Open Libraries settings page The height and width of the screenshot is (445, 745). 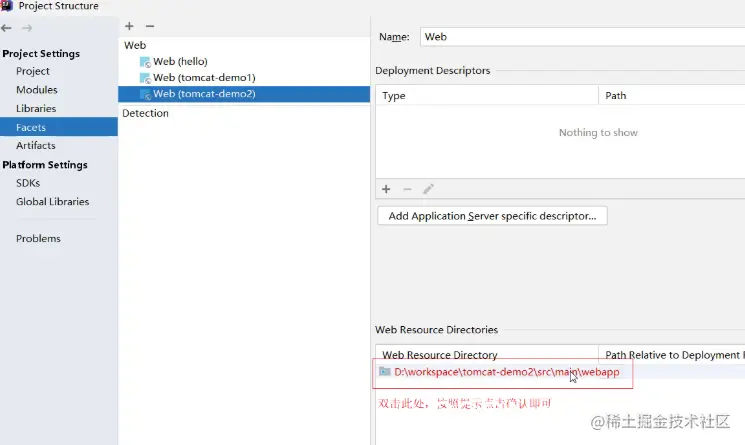(x=36, y=108)
